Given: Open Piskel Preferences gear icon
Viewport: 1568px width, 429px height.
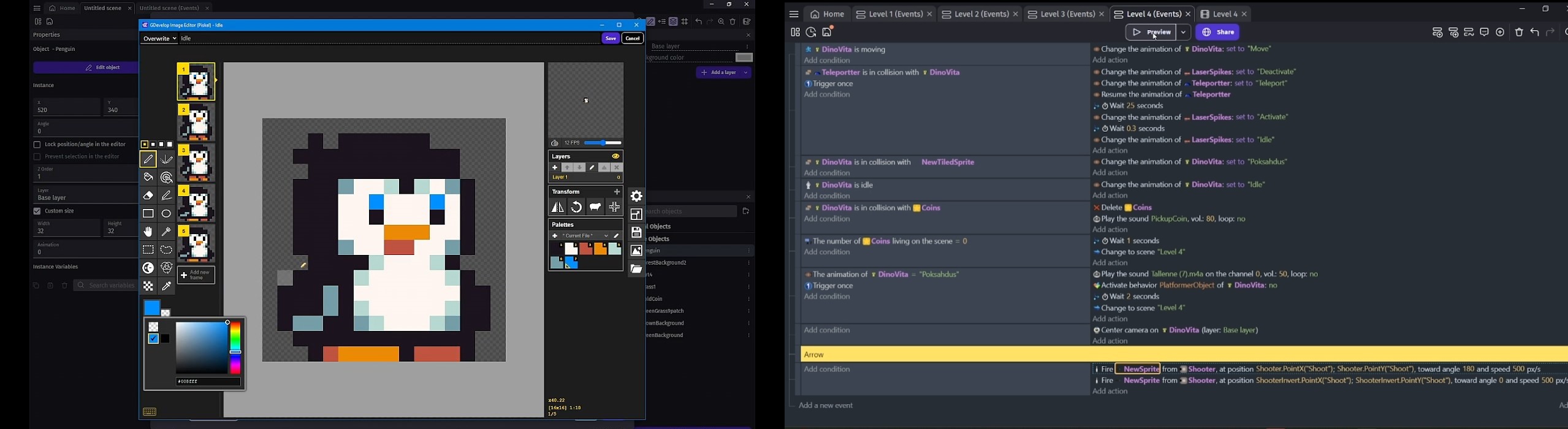Looking at the screenshot, I should pos(637,196).
